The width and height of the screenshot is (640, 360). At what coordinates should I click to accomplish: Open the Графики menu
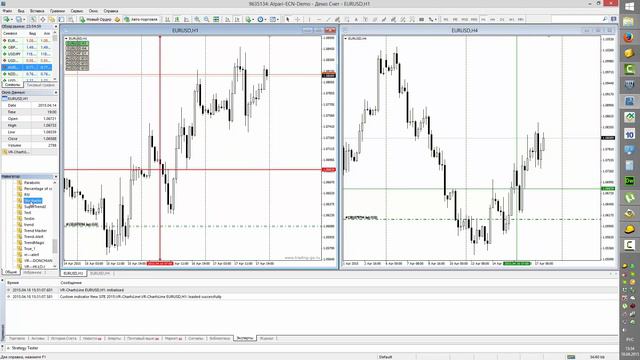pyautogui.click(x=57, y=11)
